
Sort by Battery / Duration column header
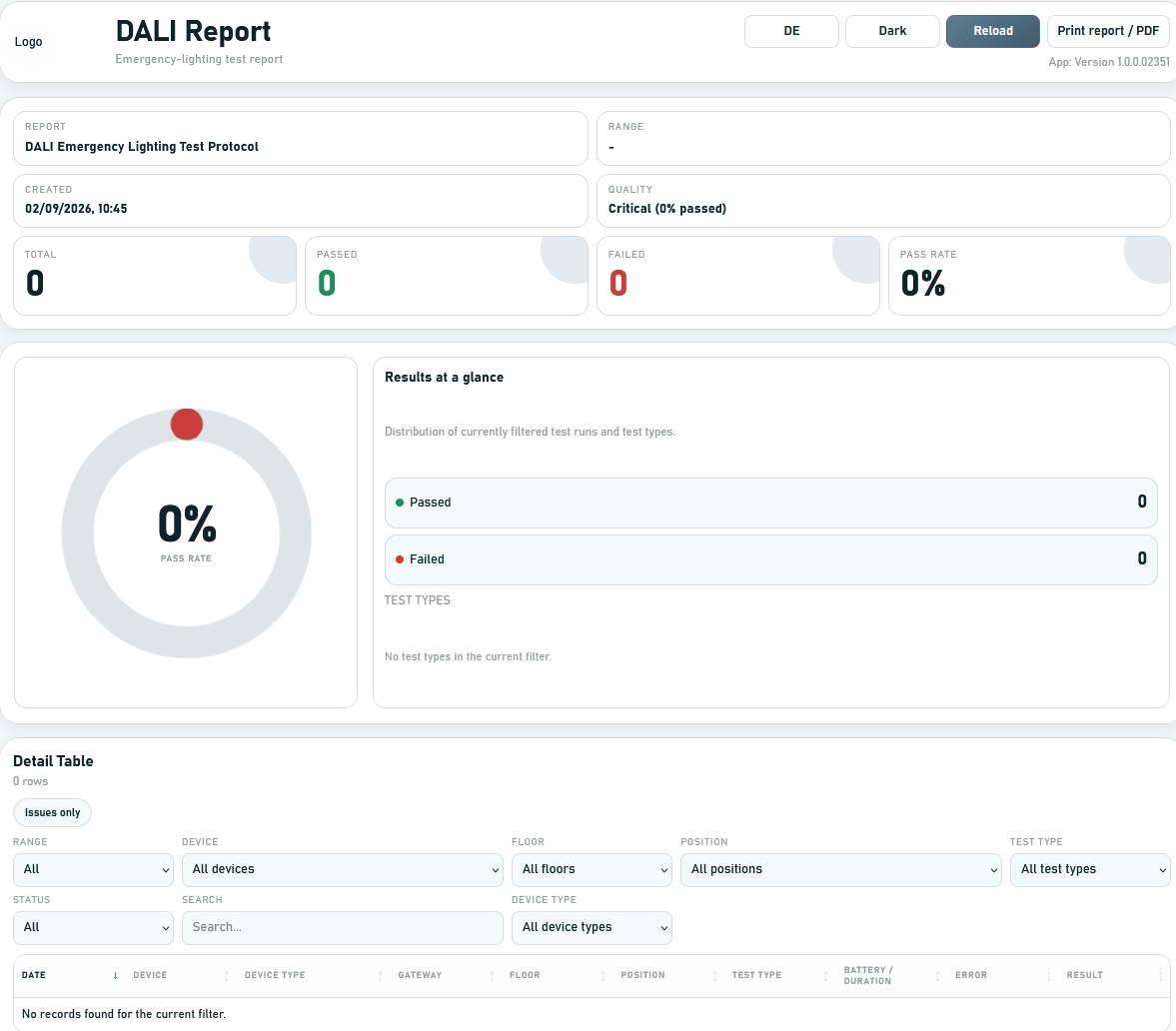tap(892, 975)
